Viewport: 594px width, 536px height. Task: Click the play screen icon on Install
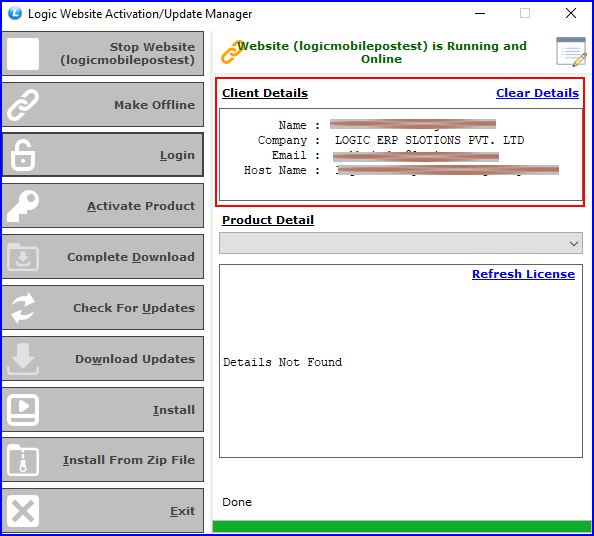click(23, 410)
